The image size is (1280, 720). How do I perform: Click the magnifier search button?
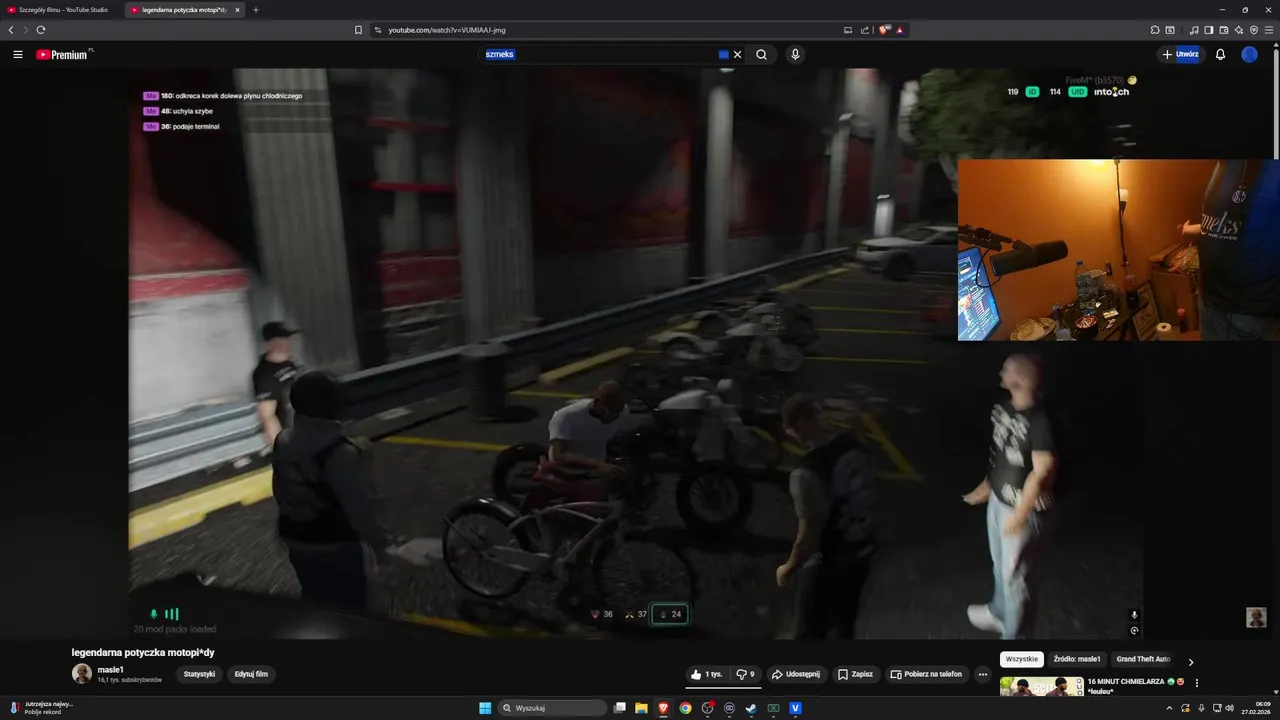pos(762,55)
